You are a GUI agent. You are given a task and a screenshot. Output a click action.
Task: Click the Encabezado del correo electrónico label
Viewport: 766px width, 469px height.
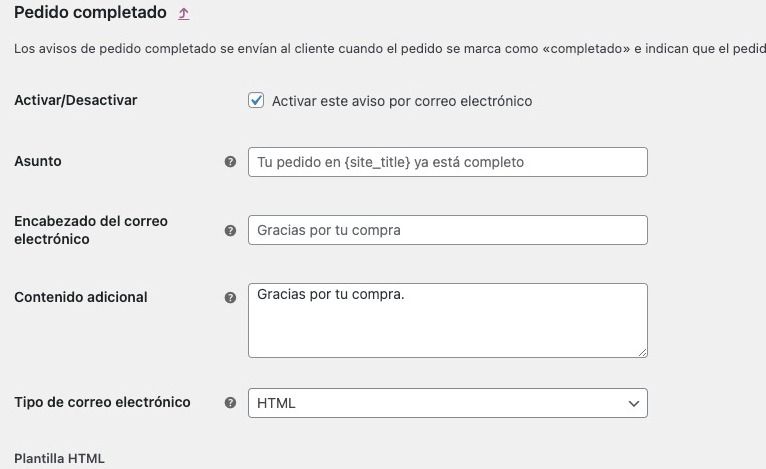(x=91, y=230)
